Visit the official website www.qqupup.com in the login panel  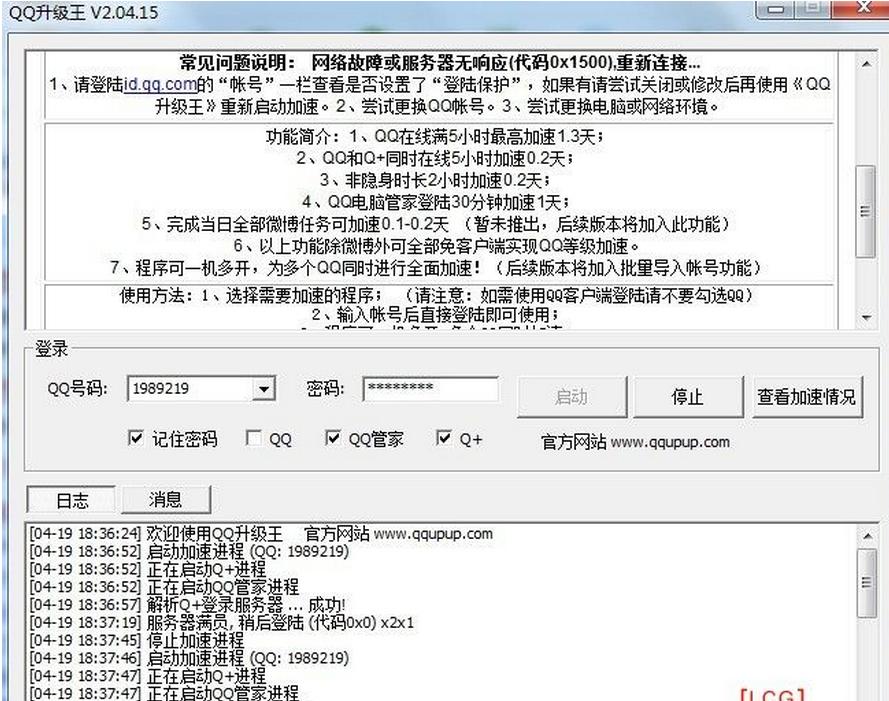(670, 442)
